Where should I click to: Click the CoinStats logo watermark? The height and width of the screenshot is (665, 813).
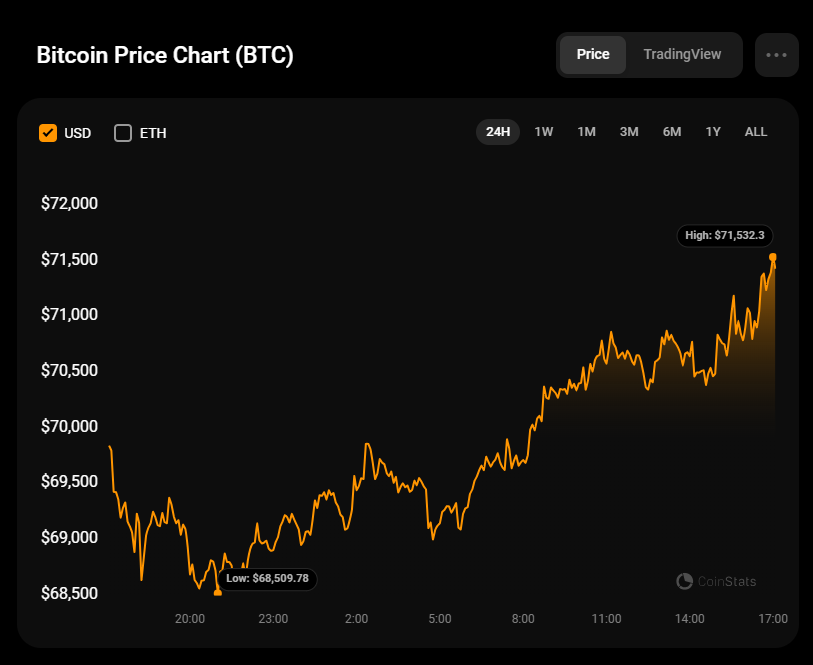click(716, 581)
